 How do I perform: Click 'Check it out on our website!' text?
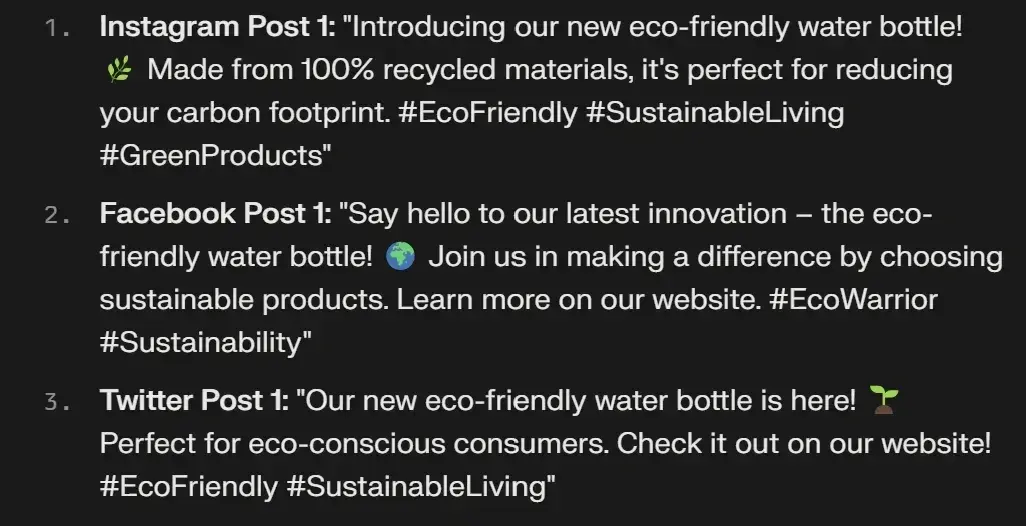(804, 444)
